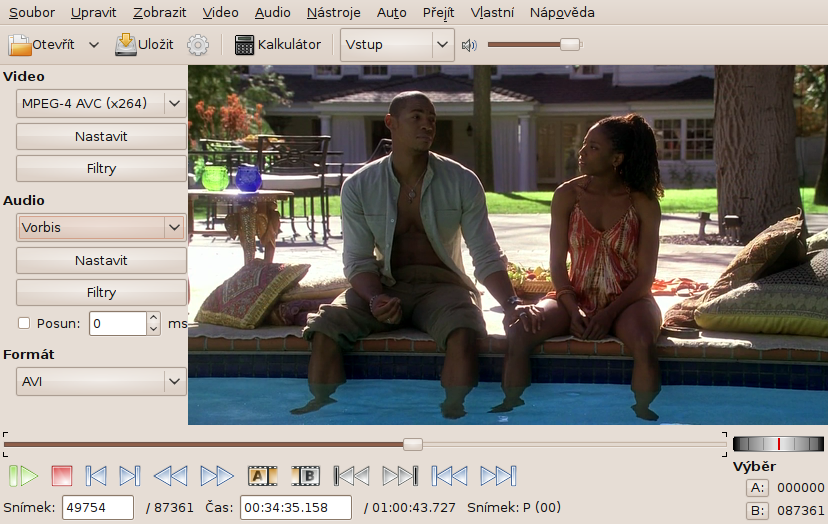Go to next black frame

click(x=400, y=476)
